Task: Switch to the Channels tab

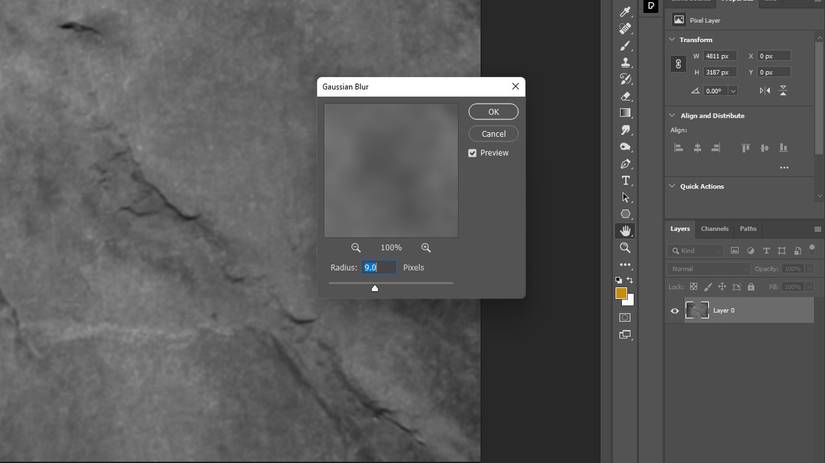Action: 715,228
